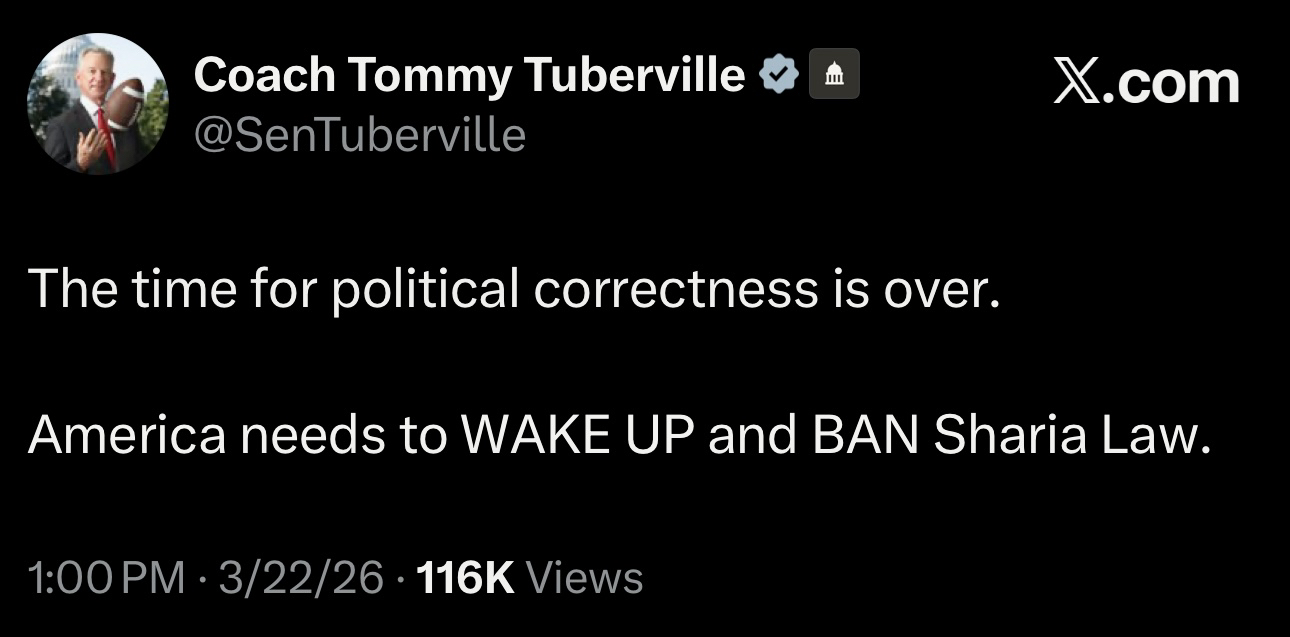Viewport: 1290px width, 637px height.
Task: Click the 1:00 PM timestamp
Action: 107,578
